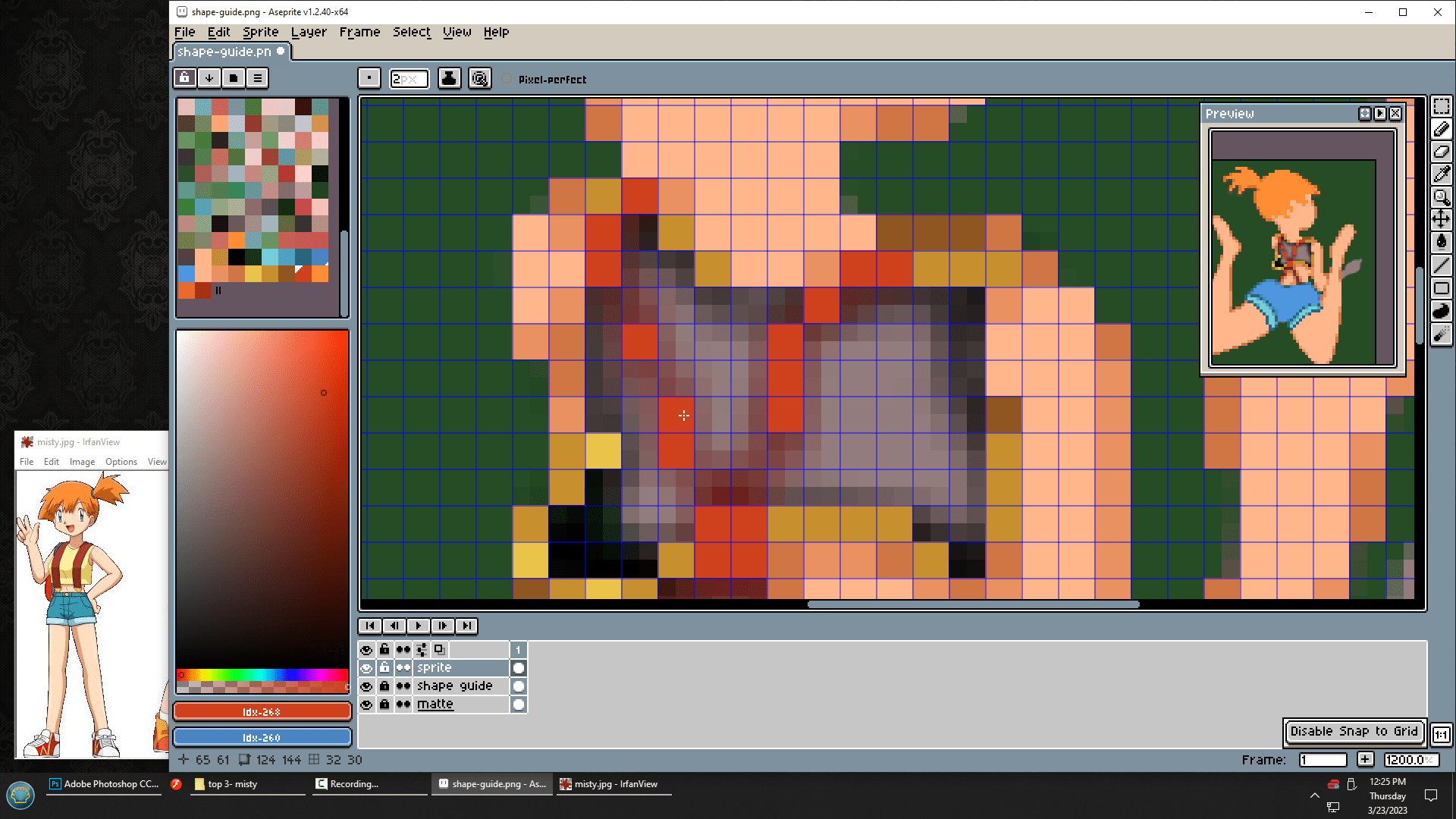Select the Zoom magnifier tool

pos(1441,197)
